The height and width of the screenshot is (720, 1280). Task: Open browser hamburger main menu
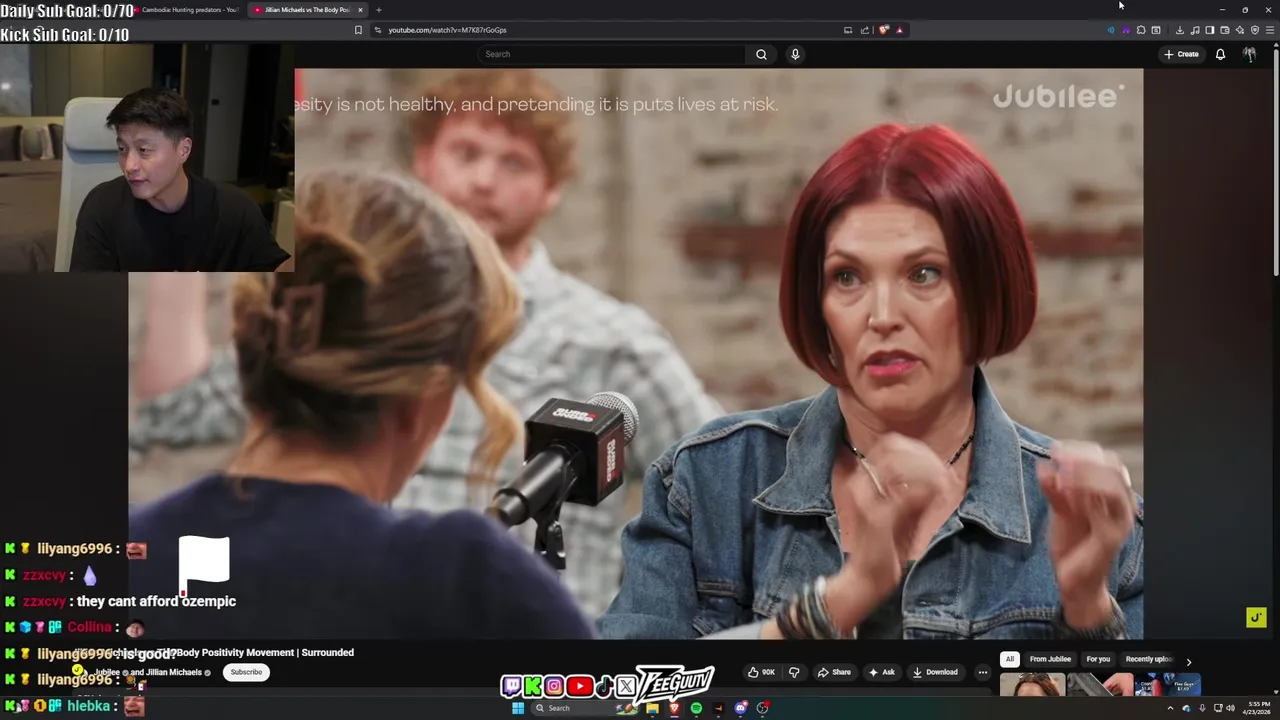click(x=1271, y=30)
